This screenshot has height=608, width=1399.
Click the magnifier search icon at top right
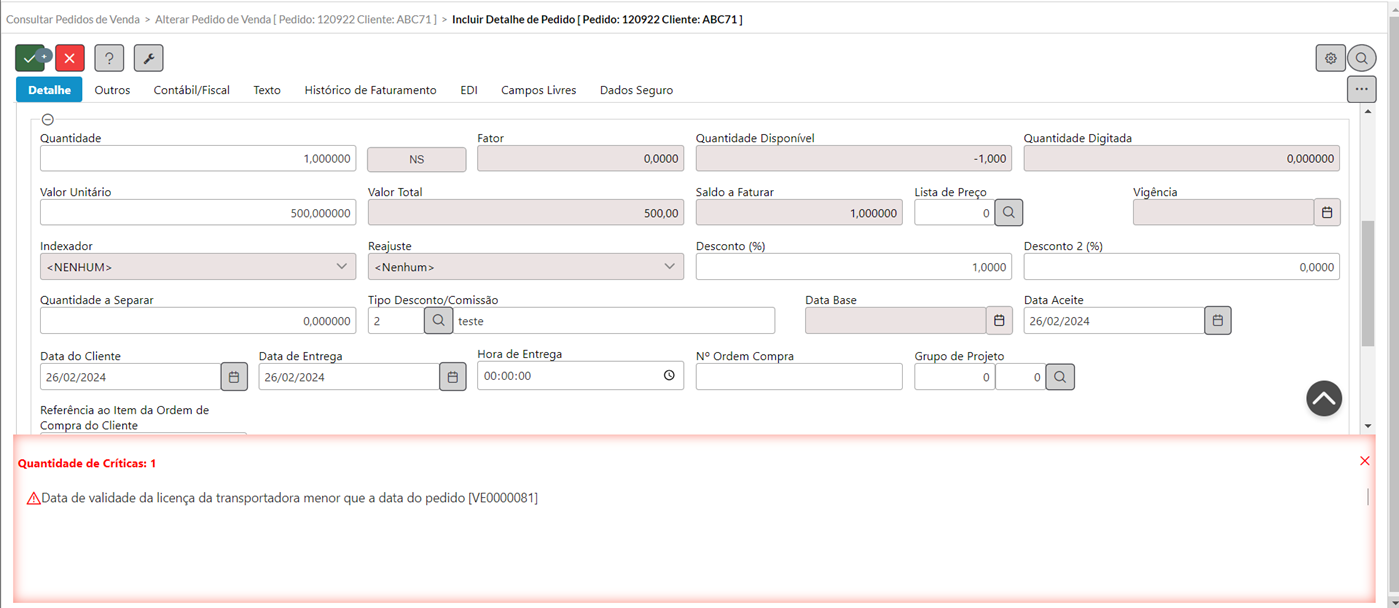[1362, 58]
